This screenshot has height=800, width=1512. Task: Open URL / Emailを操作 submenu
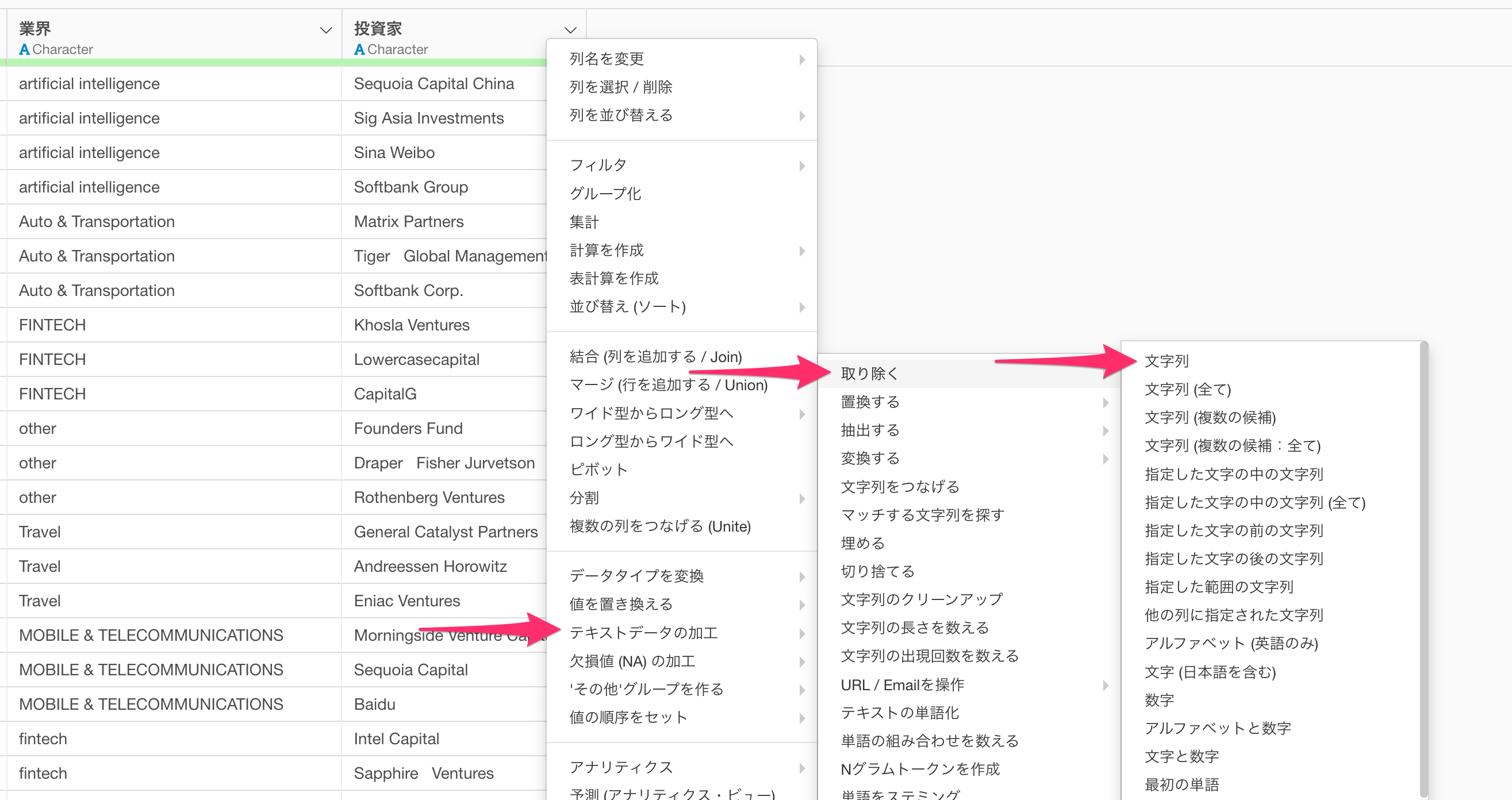click(969, 684)
